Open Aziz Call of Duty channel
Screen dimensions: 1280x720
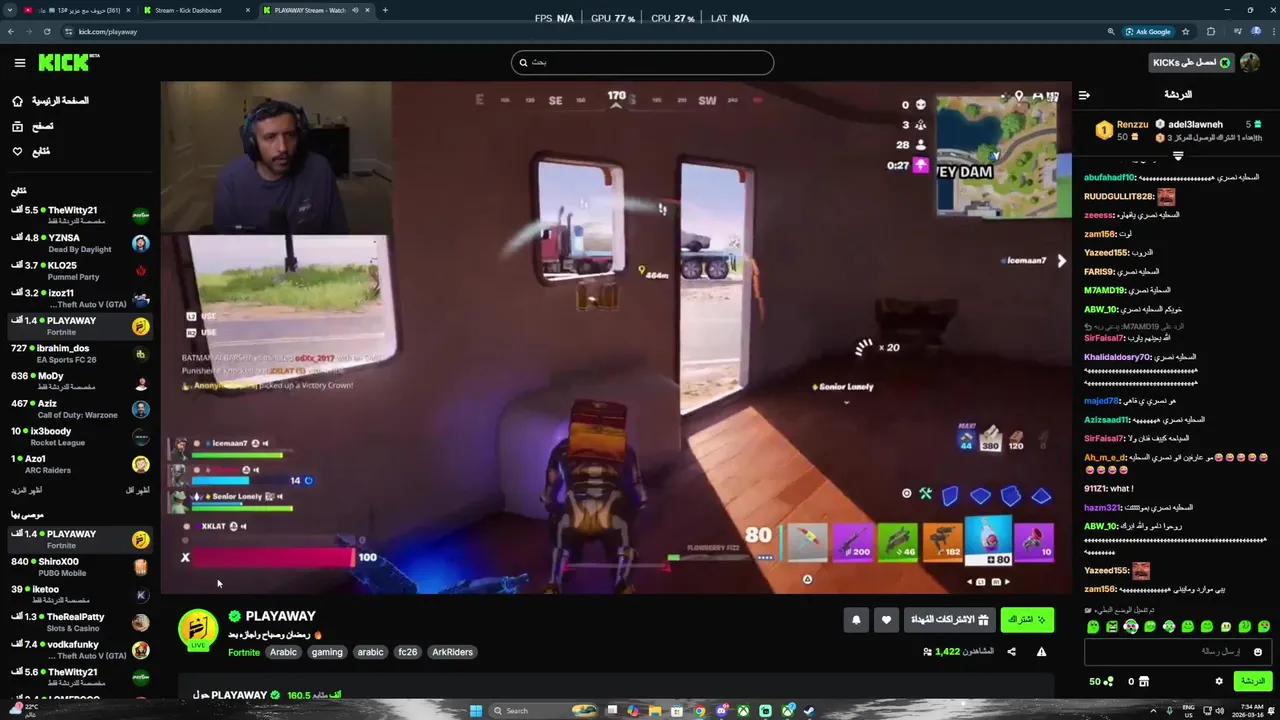click(x=78, y=409)
